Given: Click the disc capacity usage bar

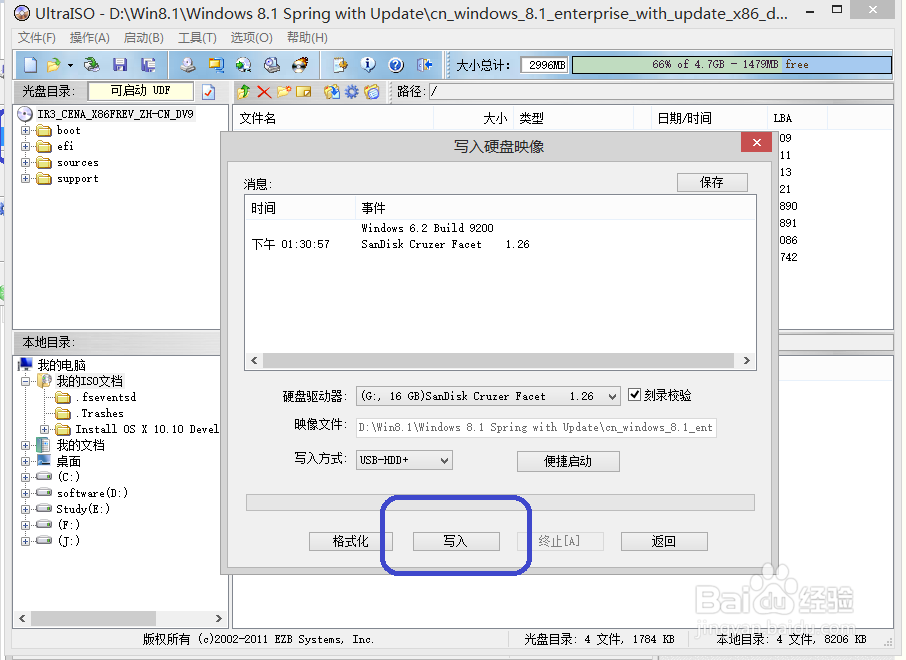Looking at the screenshot, I should click(732, 65).
